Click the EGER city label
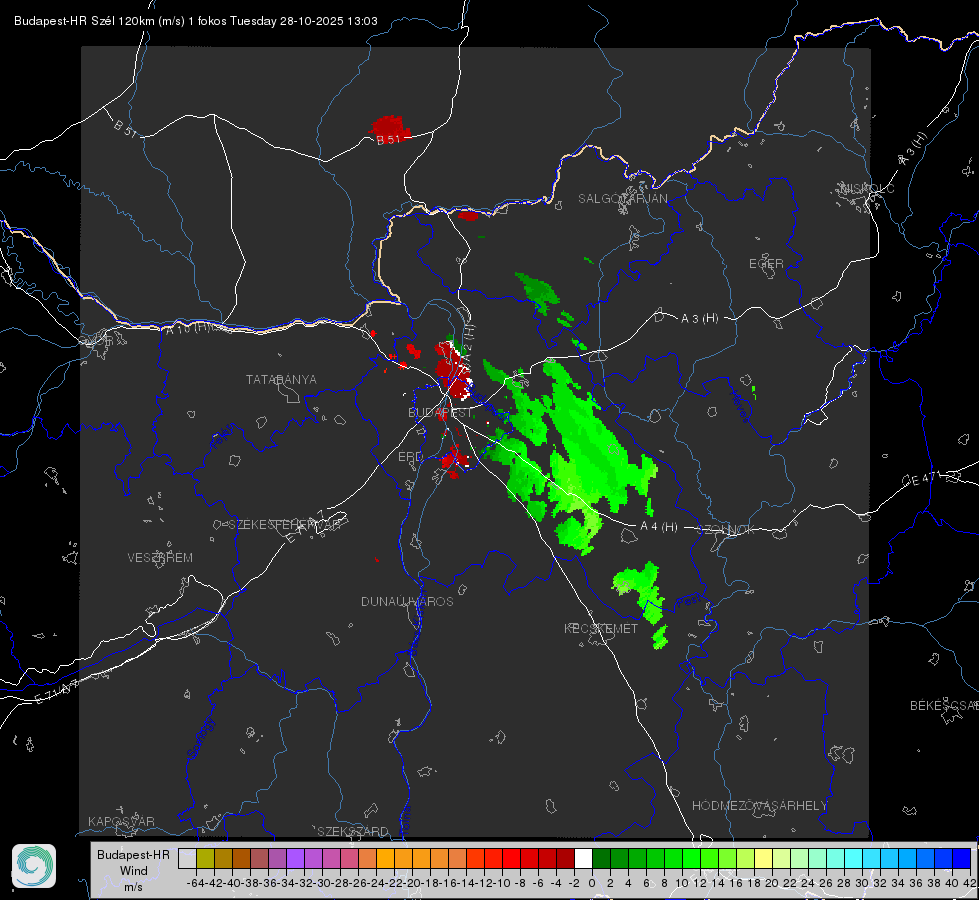Screen dimensions: 979x900 click(766, 264)
